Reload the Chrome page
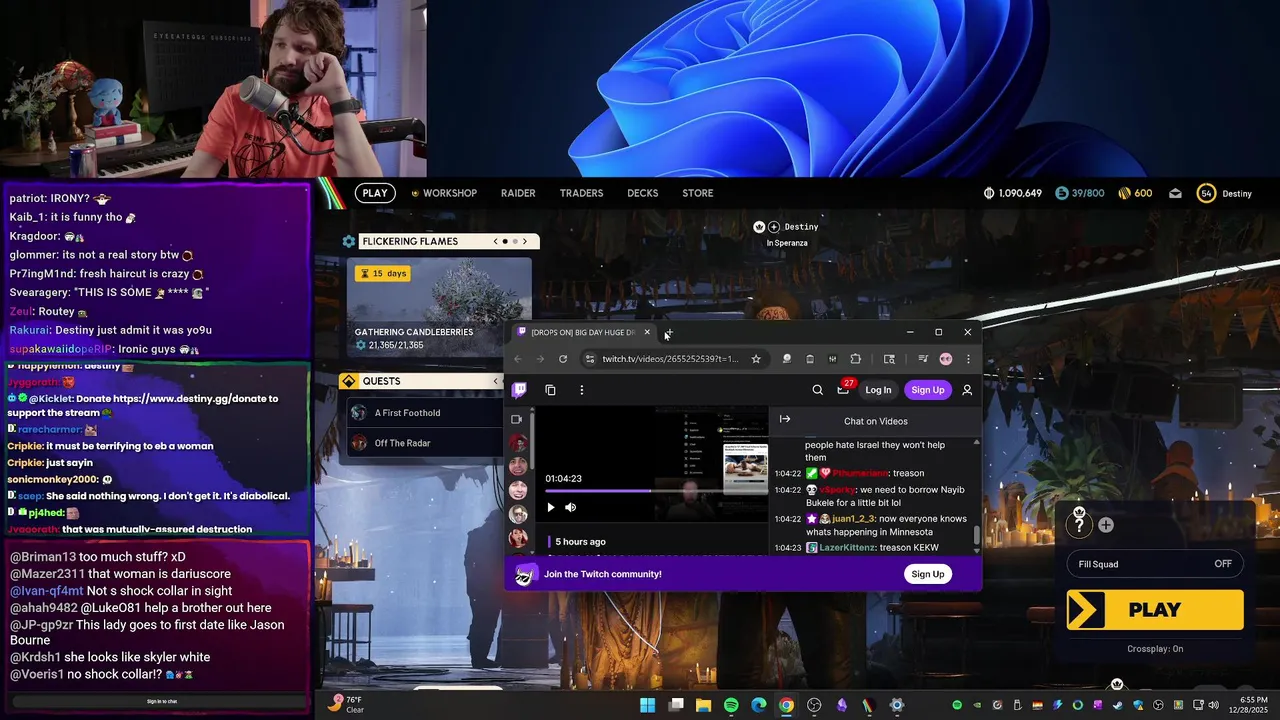Image resolution: width=1280 pixels, height=720 pixels. point(563,359)
